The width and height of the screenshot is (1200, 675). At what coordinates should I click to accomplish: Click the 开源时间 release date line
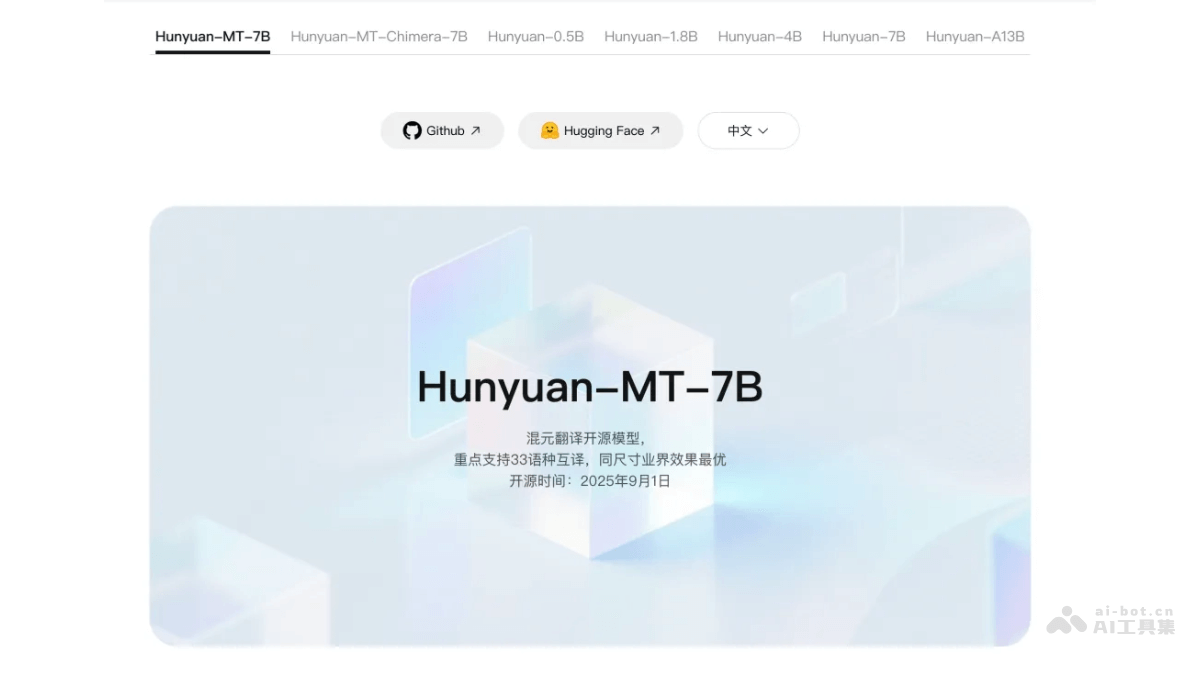(589, 481)
